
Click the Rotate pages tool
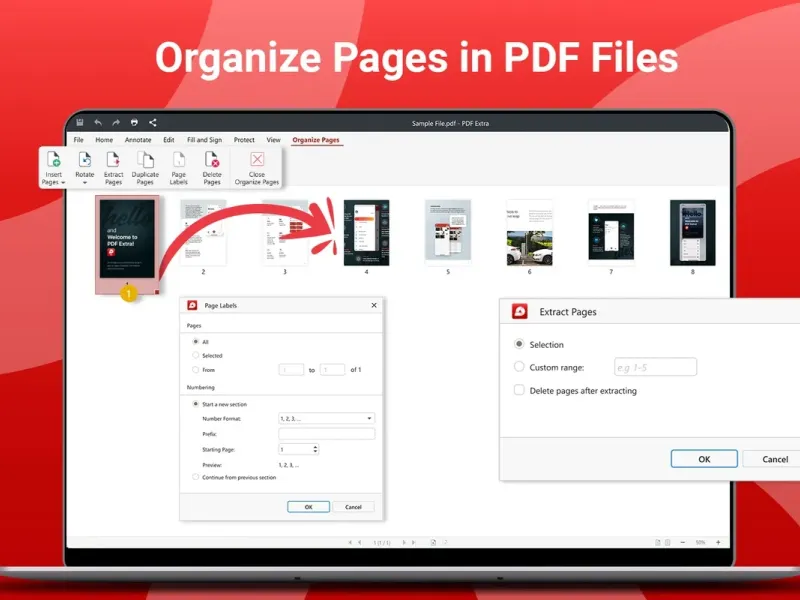(85, 168)
